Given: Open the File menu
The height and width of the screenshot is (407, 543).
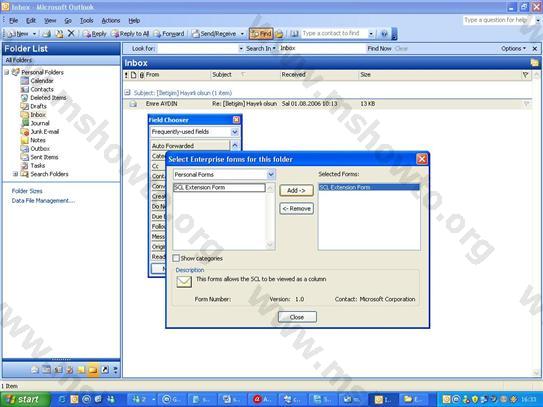Looking at the screenshot, I should tap(14, 20).
